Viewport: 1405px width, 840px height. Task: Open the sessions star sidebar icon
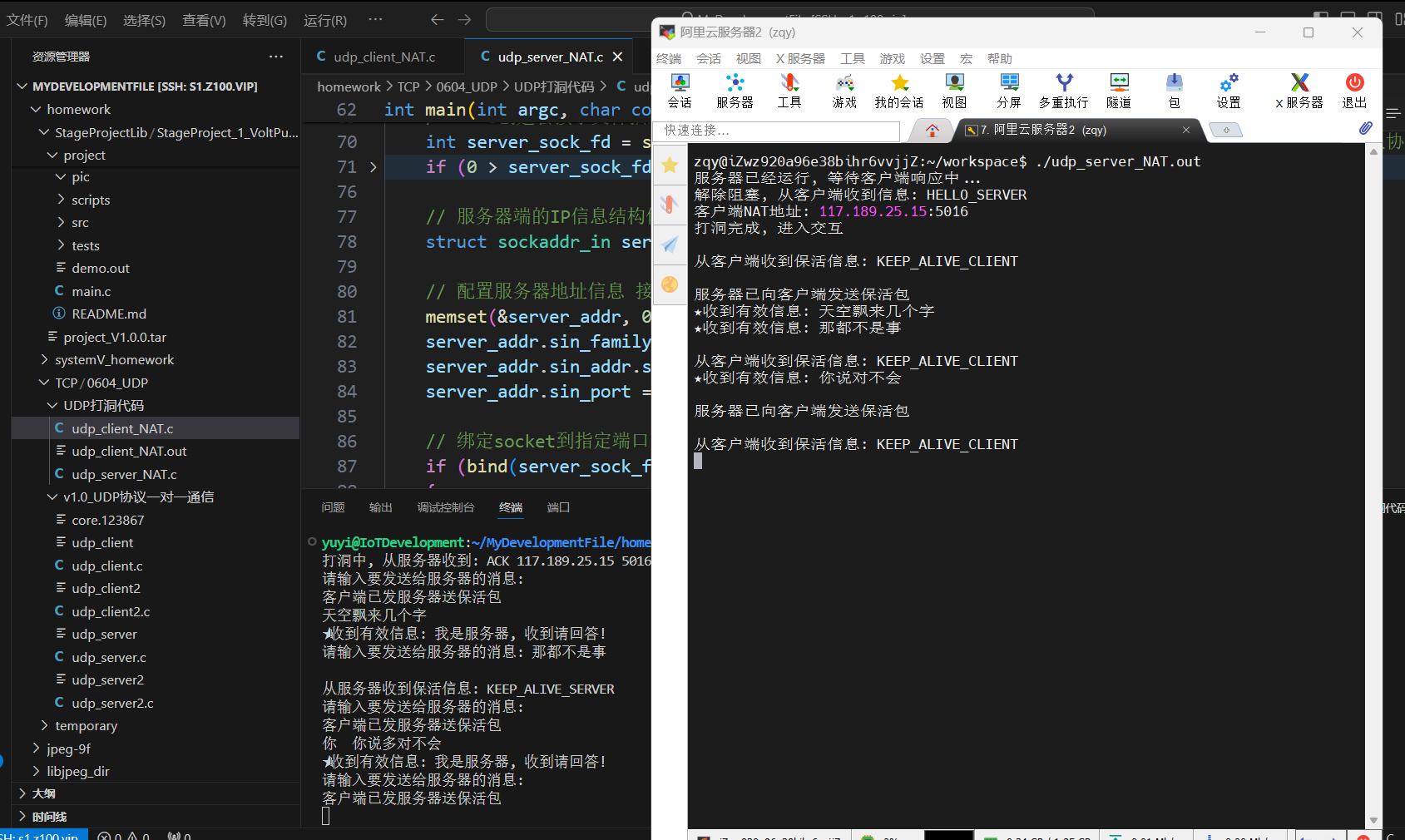[x=670, y=165]
